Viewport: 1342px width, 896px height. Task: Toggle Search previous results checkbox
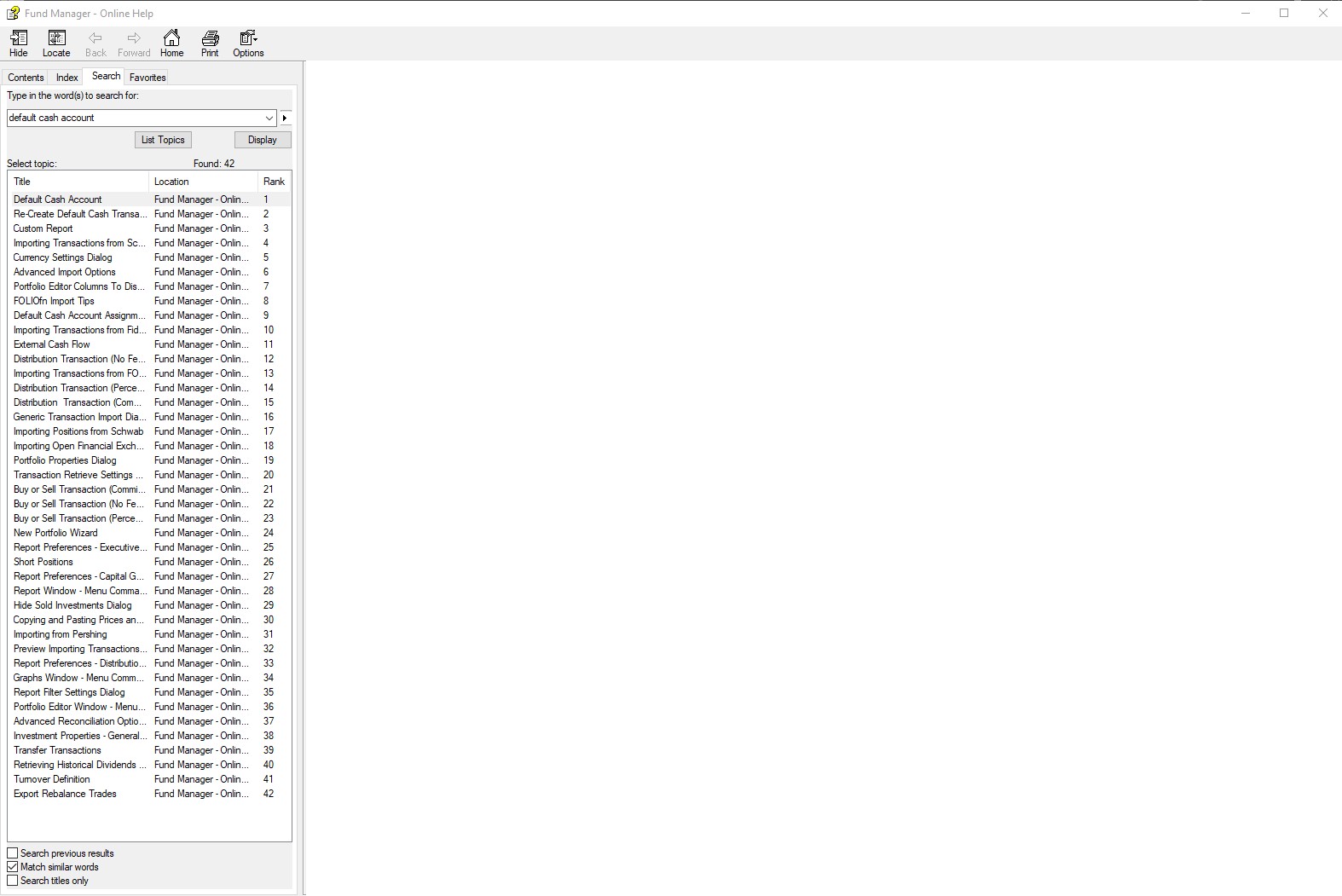(13, 853)
